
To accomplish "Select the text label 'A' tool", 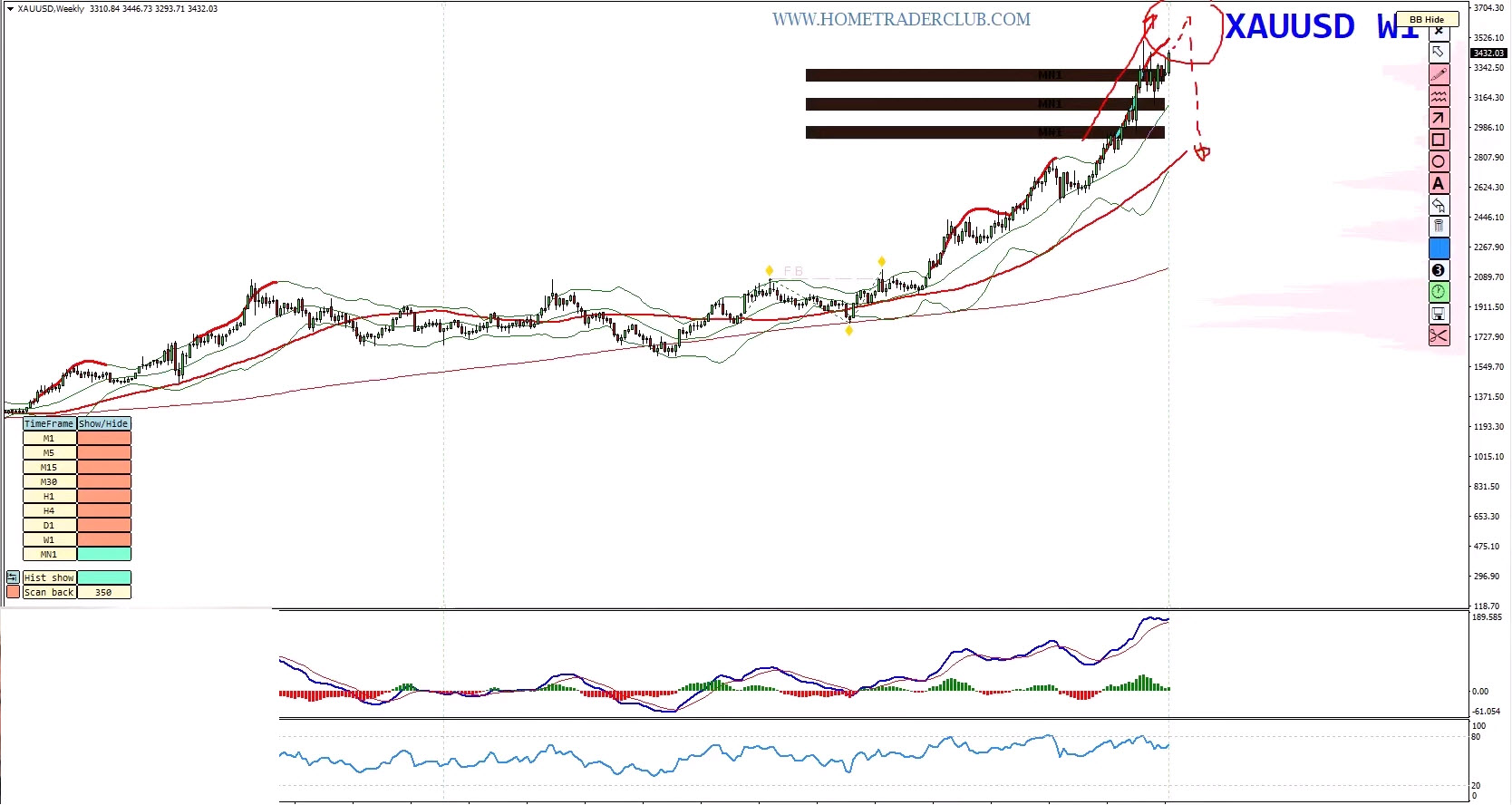I will click(x=1439, y=183).
